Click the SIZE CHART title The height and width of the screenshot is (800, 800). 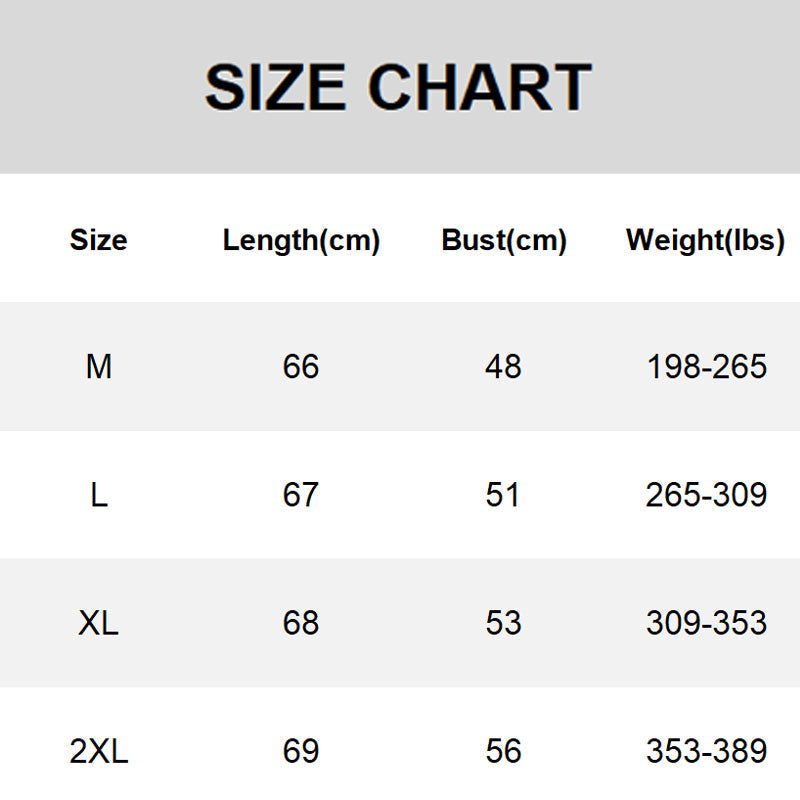coord(398,87)
